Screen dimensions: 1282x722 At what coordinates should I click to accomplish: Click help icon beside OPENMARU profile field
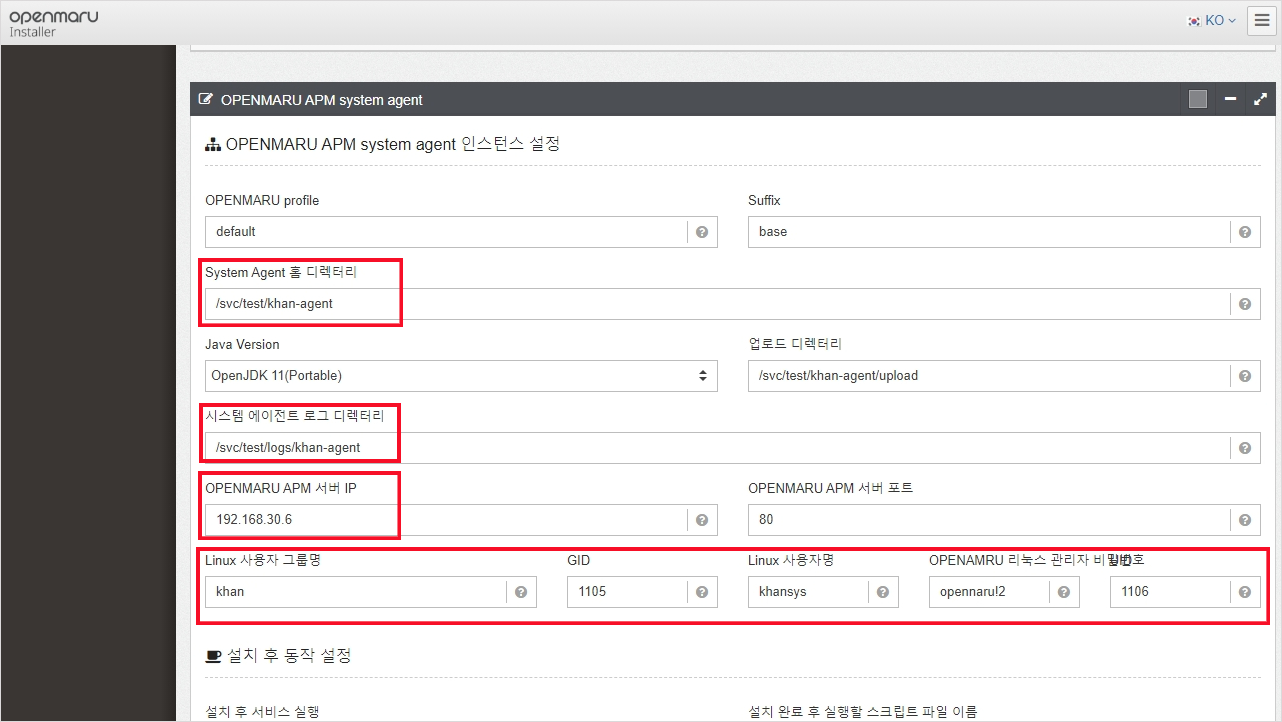(x=702, y=232)
